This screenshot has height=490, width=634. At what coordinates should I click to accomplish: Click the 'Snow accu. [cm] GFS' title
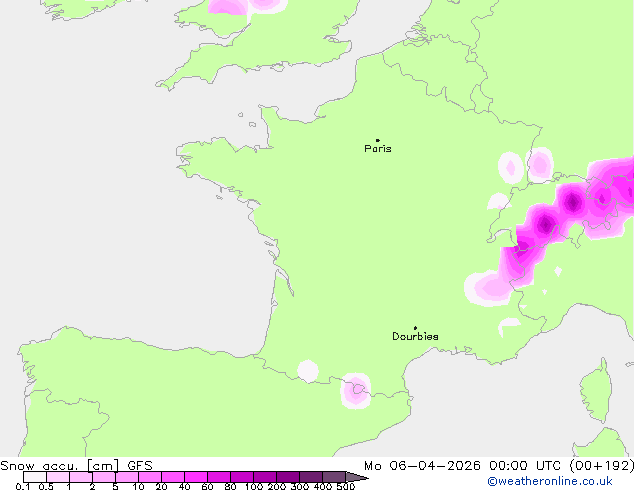[x=76, y=466]
